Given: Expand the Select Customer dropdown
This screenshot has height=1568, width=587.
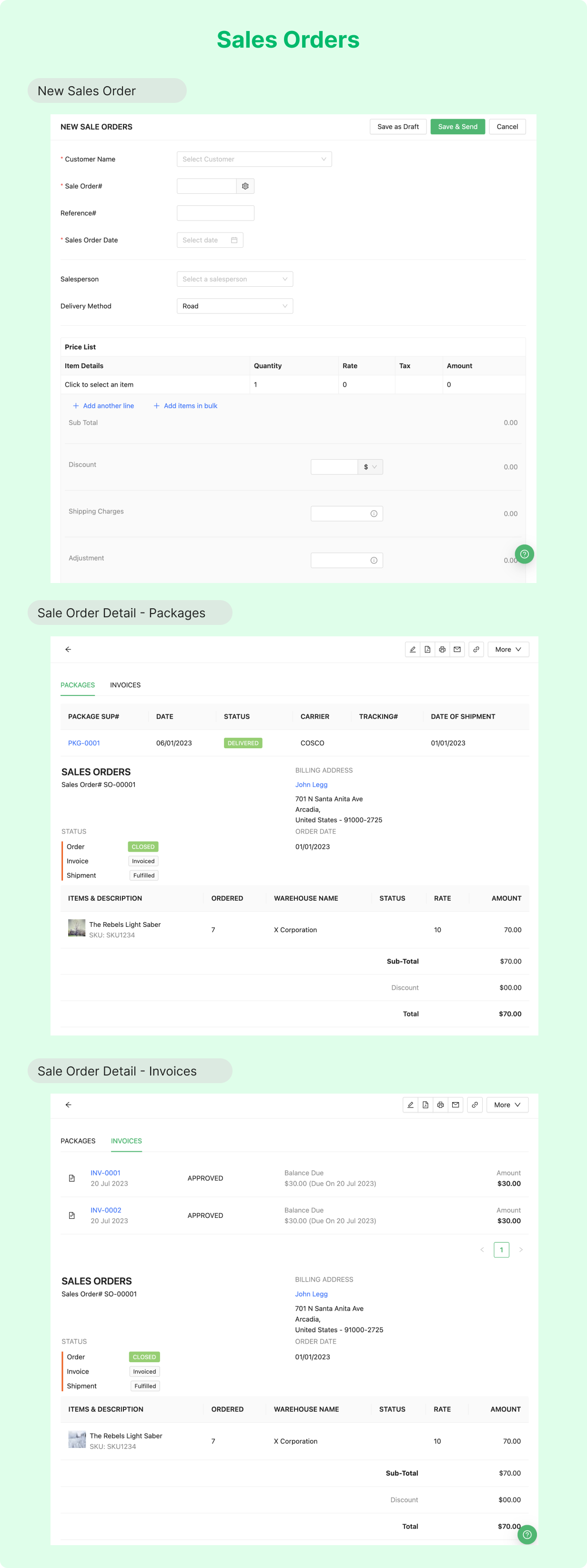Looking at the screenshot, I should pos(254,160).
